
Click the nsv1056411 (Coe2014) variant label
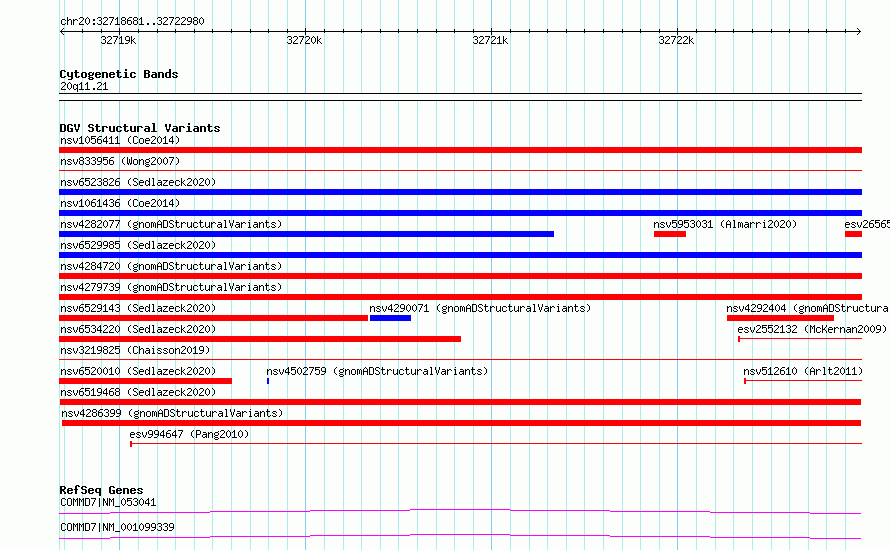(x=120, y=140)
